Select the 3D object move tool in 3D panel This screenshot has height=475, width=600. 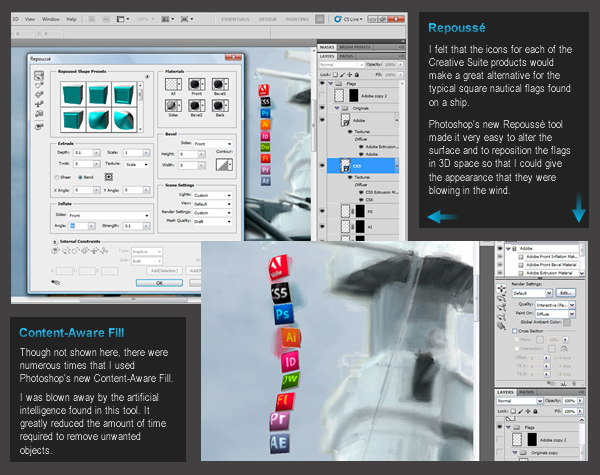[x=501, y=289]
